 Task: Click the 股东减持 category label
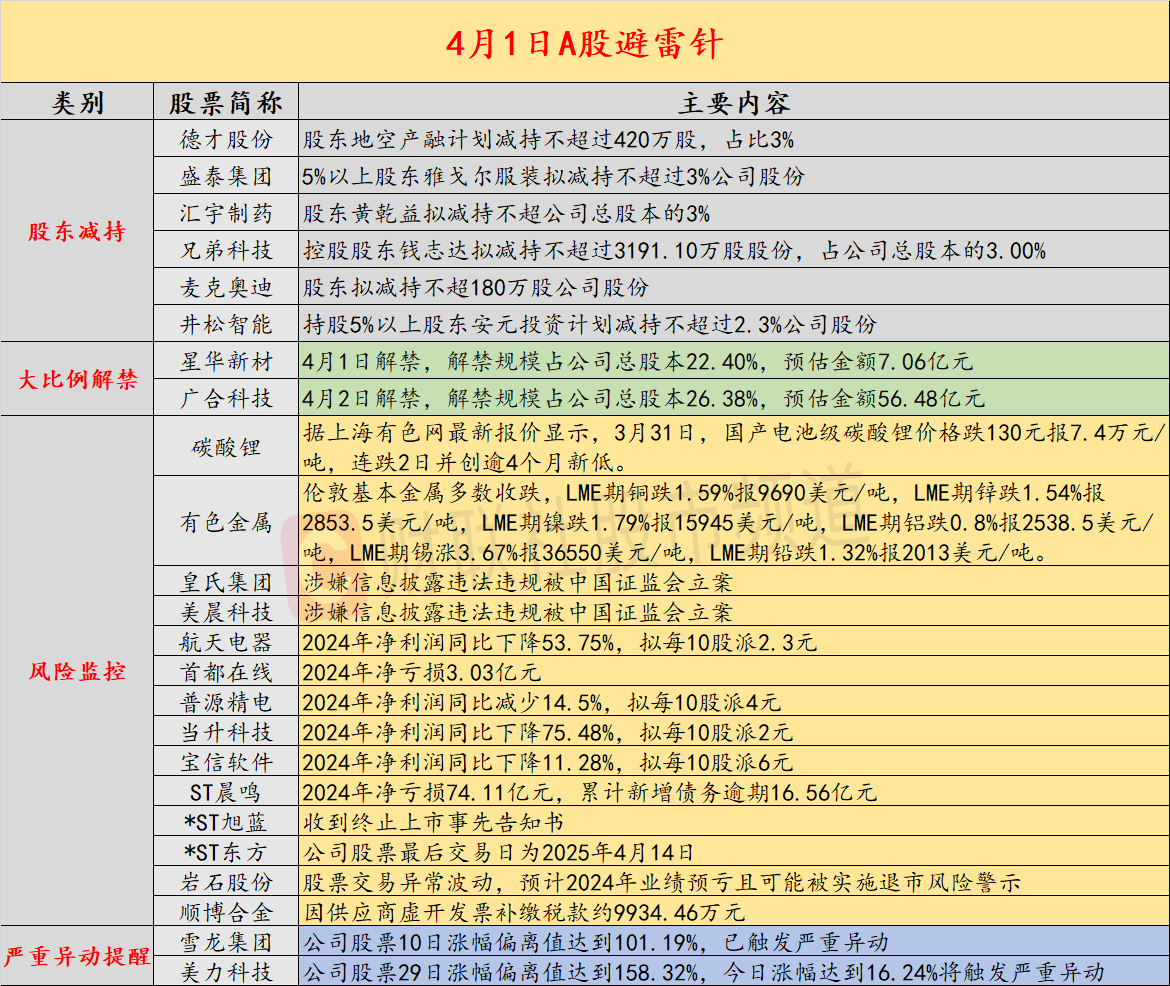point(77,232)
